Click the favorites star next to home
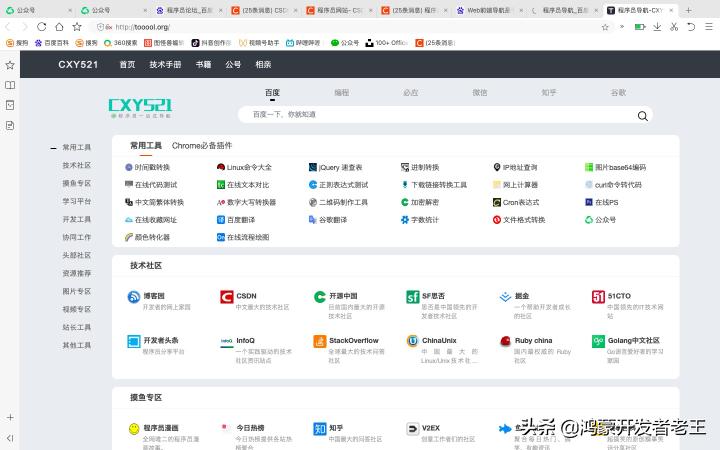Image resolution: width=720 pixels, height=450 pixels. coord(77,27)
